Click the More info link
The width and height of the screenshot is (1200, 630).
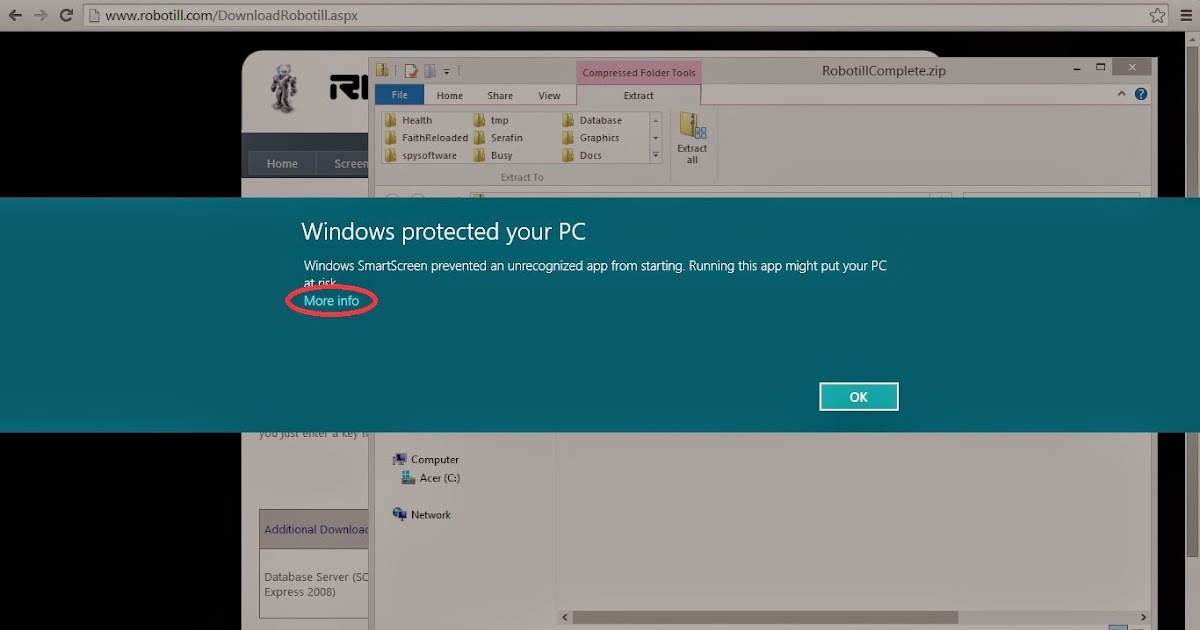coord(331,301)
